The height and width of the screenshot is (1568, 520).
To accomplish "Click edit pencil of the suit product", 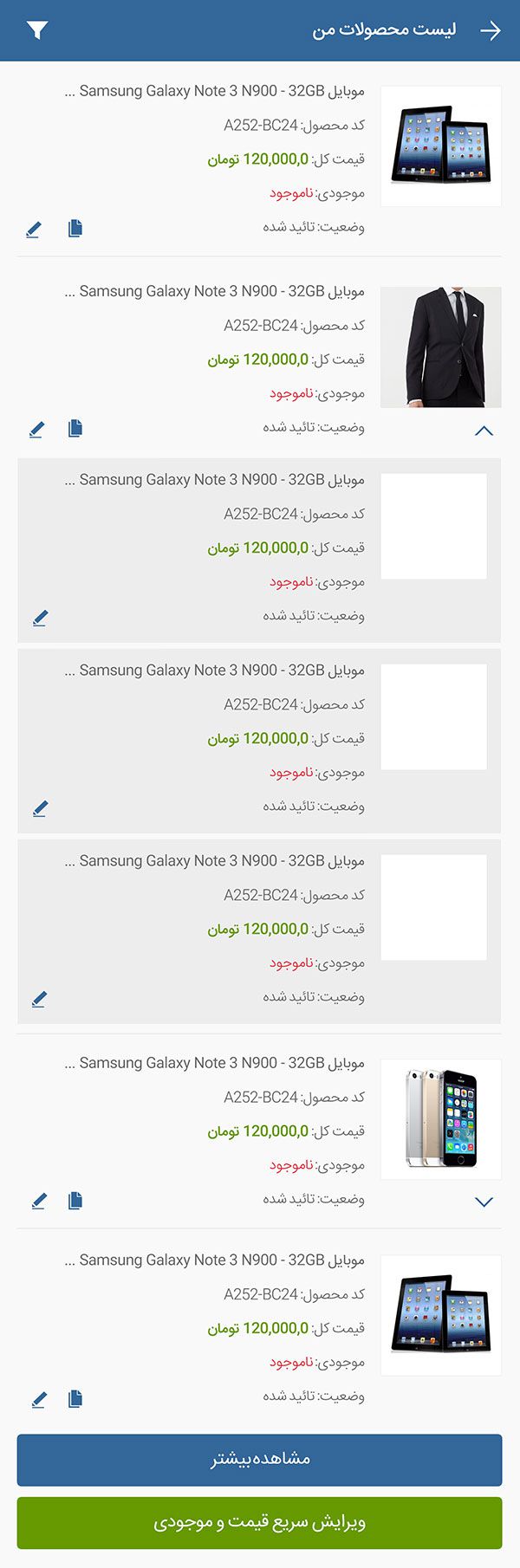I will 36,429.
